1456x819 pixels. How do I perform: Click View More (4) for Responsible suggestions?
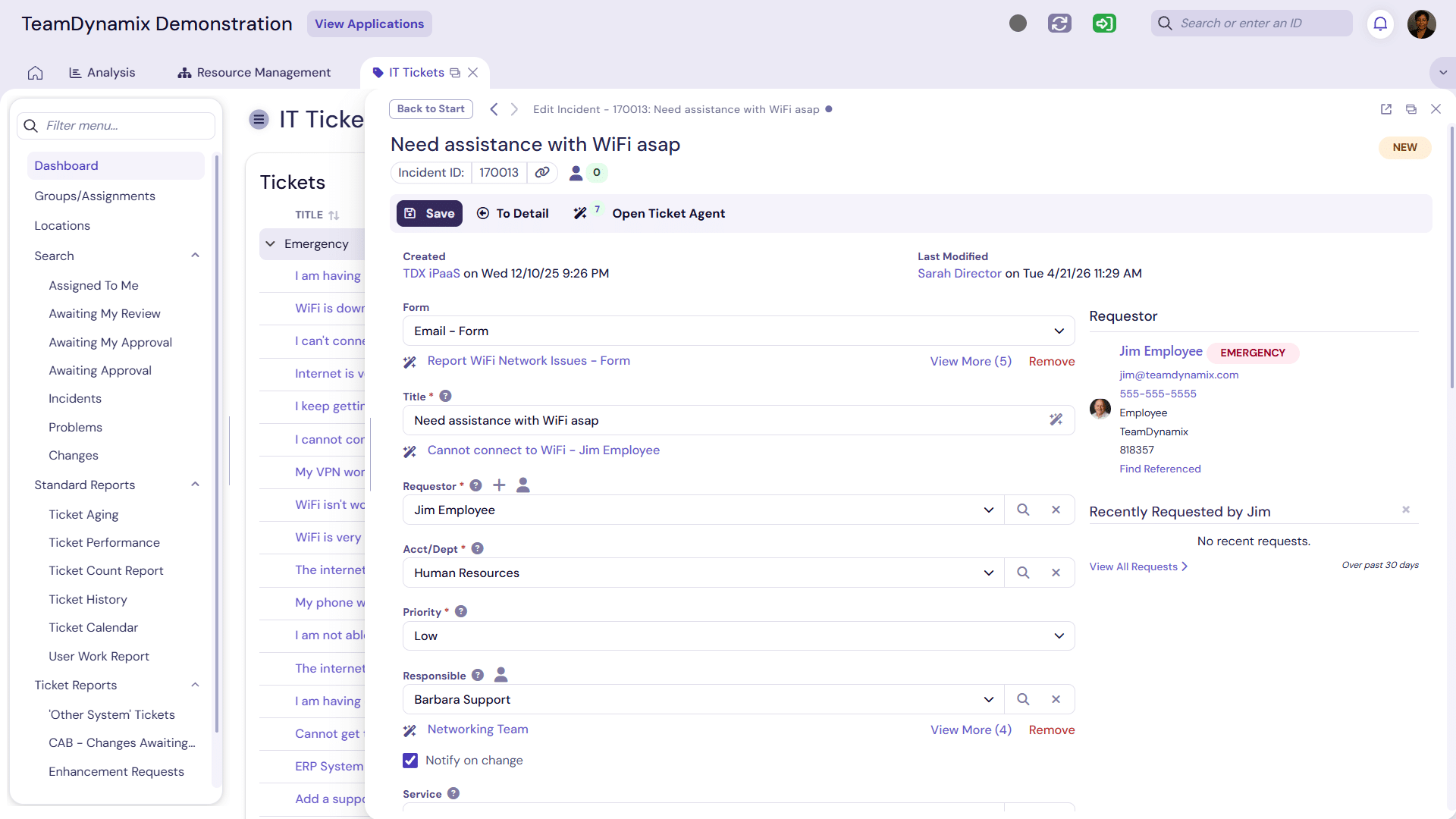[971, 730]
